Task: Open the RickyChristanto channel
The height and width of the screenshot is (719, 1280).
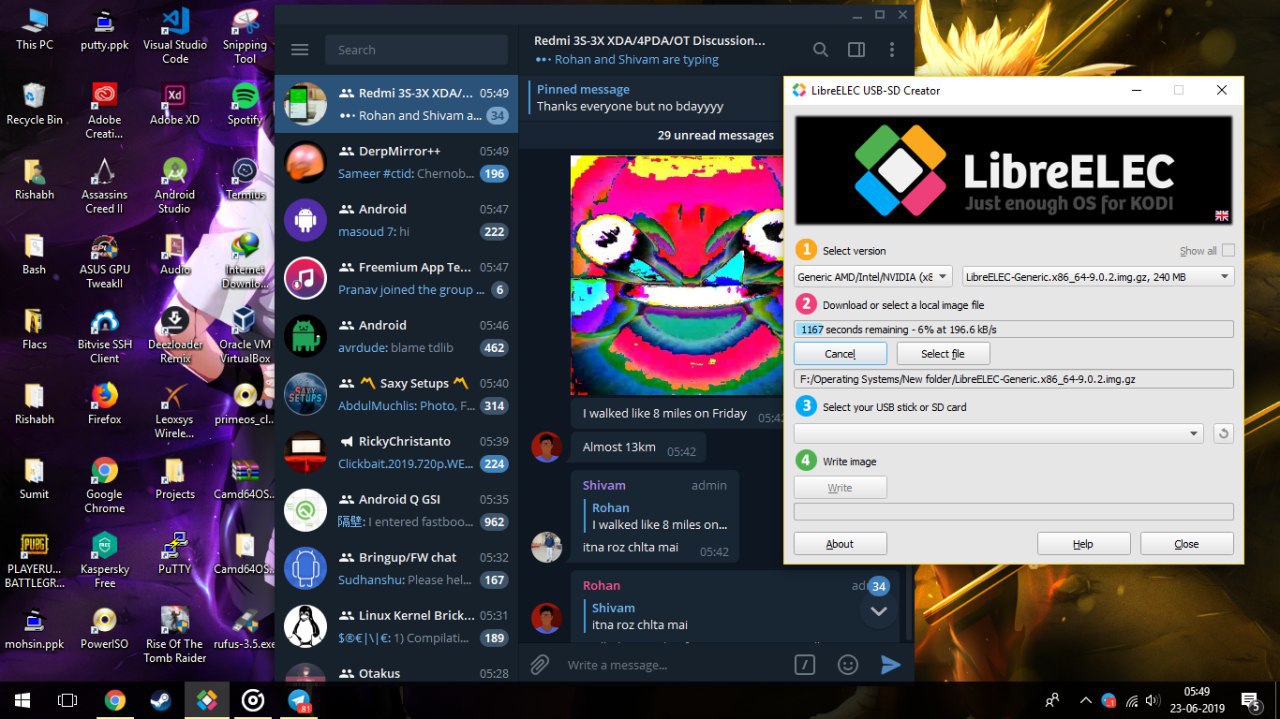Action: tap(396, 451)
